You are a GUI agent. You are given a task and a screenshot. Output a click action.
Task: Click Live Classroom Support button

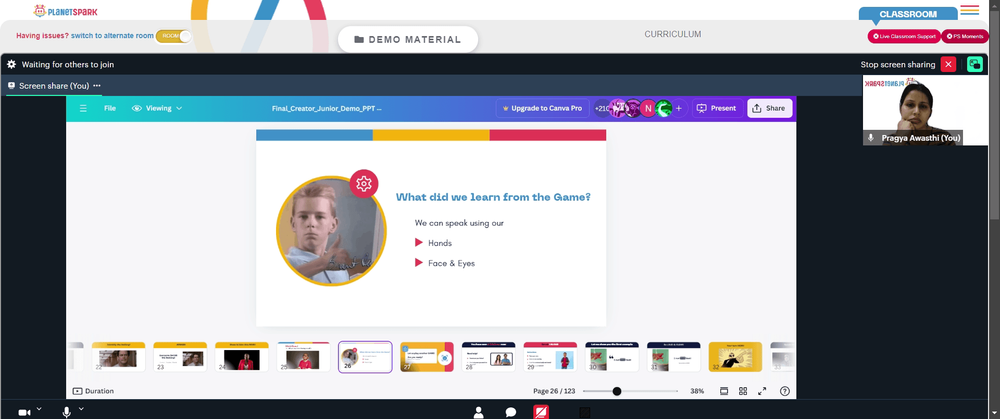(x=904, y=36)
